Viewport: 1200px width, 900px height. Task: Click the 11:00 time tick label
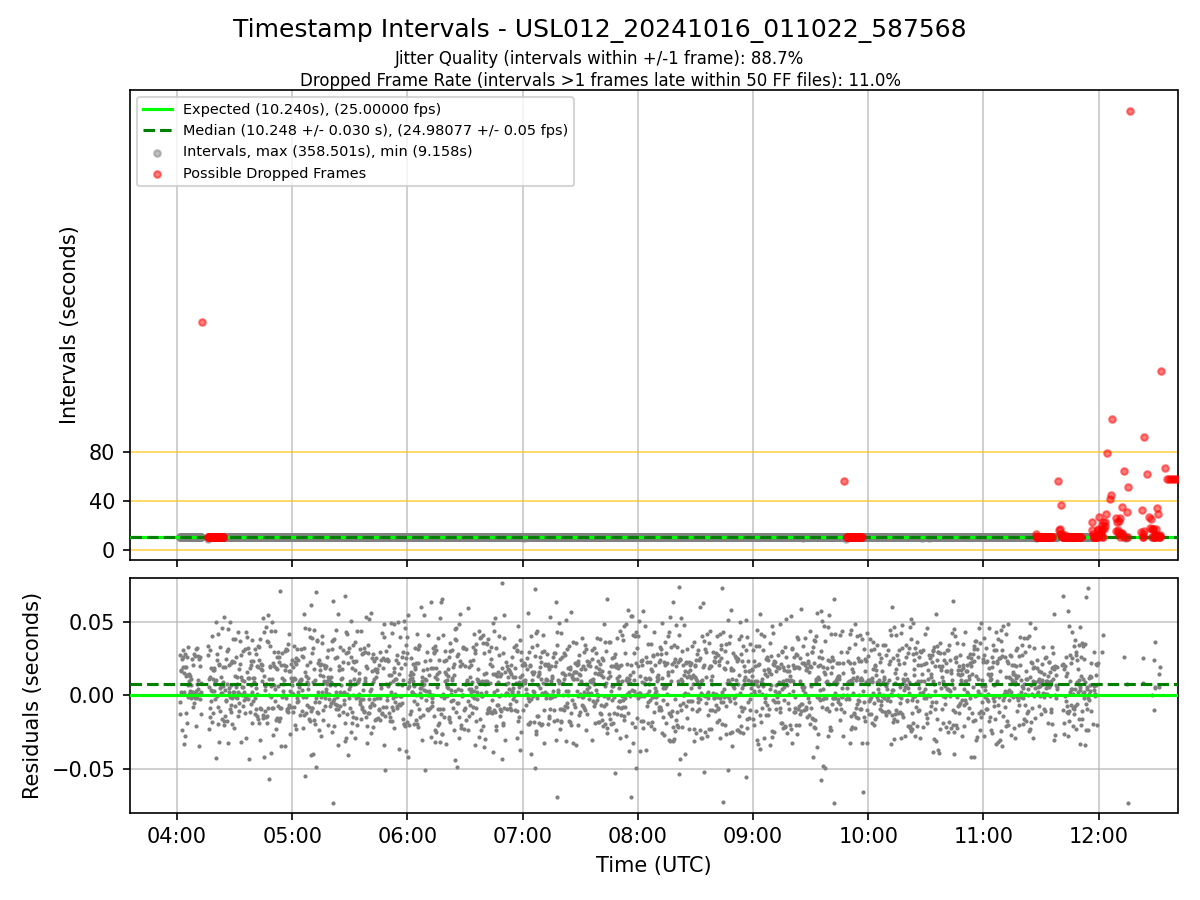tap(983, 834)
